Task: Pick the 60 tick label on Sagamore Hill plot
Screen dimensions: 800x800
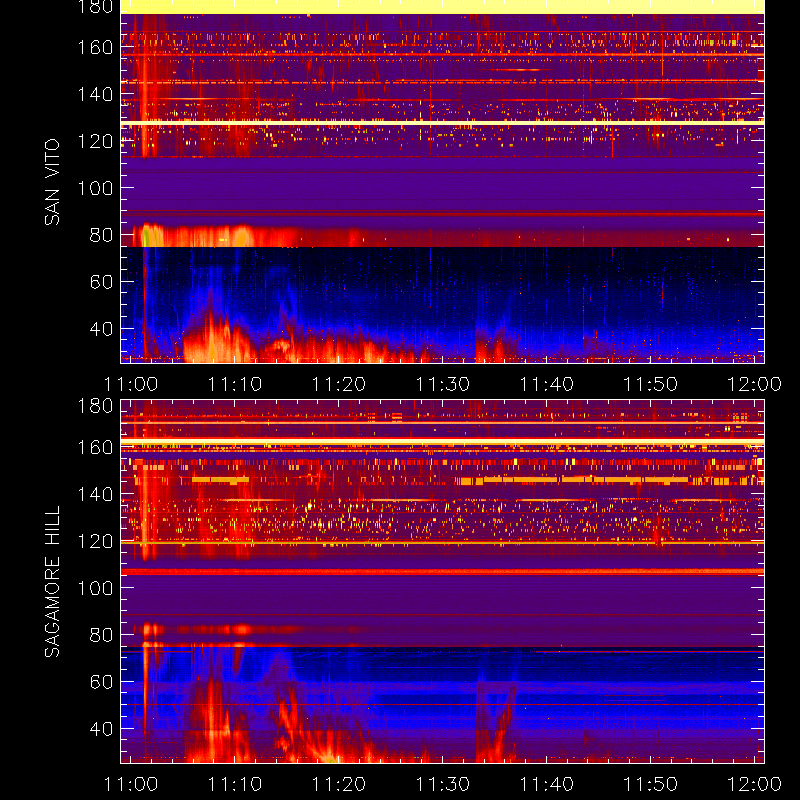Action: click(x=101, y=682)
